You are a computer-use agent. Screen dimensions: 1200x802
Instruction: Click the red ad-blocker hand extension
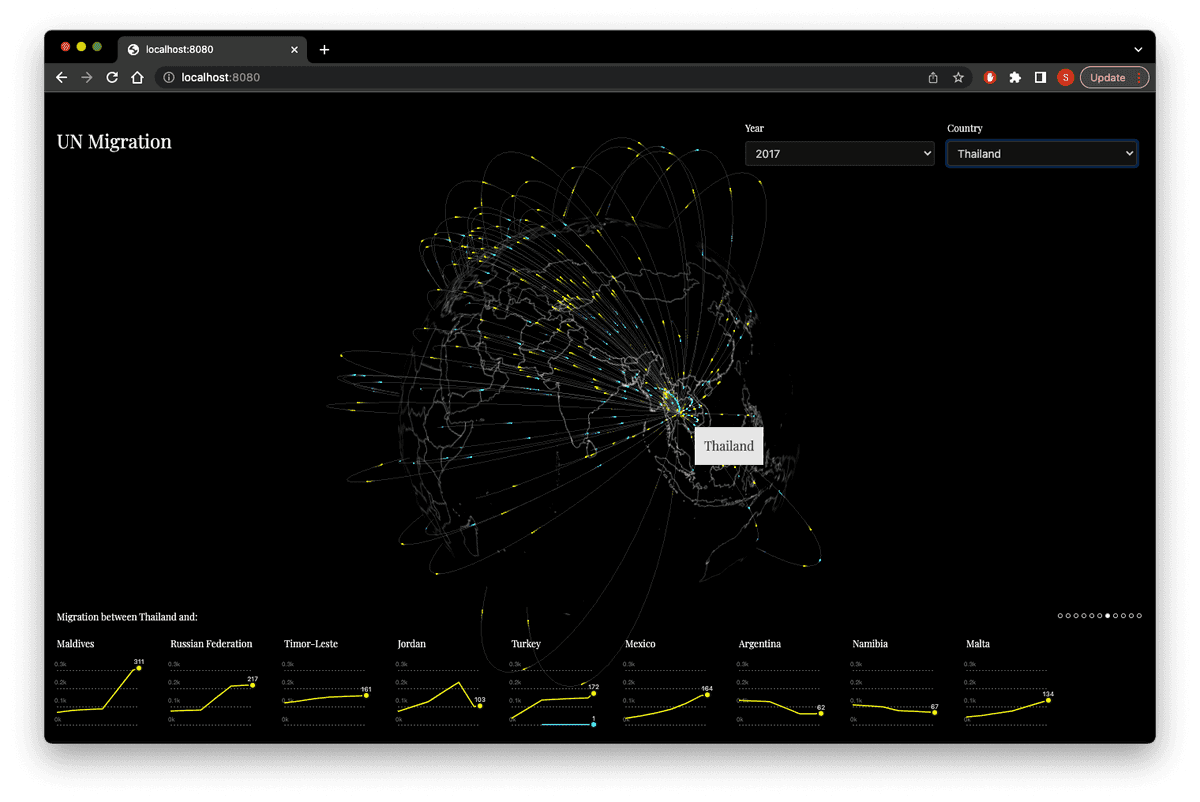[990, 78]
